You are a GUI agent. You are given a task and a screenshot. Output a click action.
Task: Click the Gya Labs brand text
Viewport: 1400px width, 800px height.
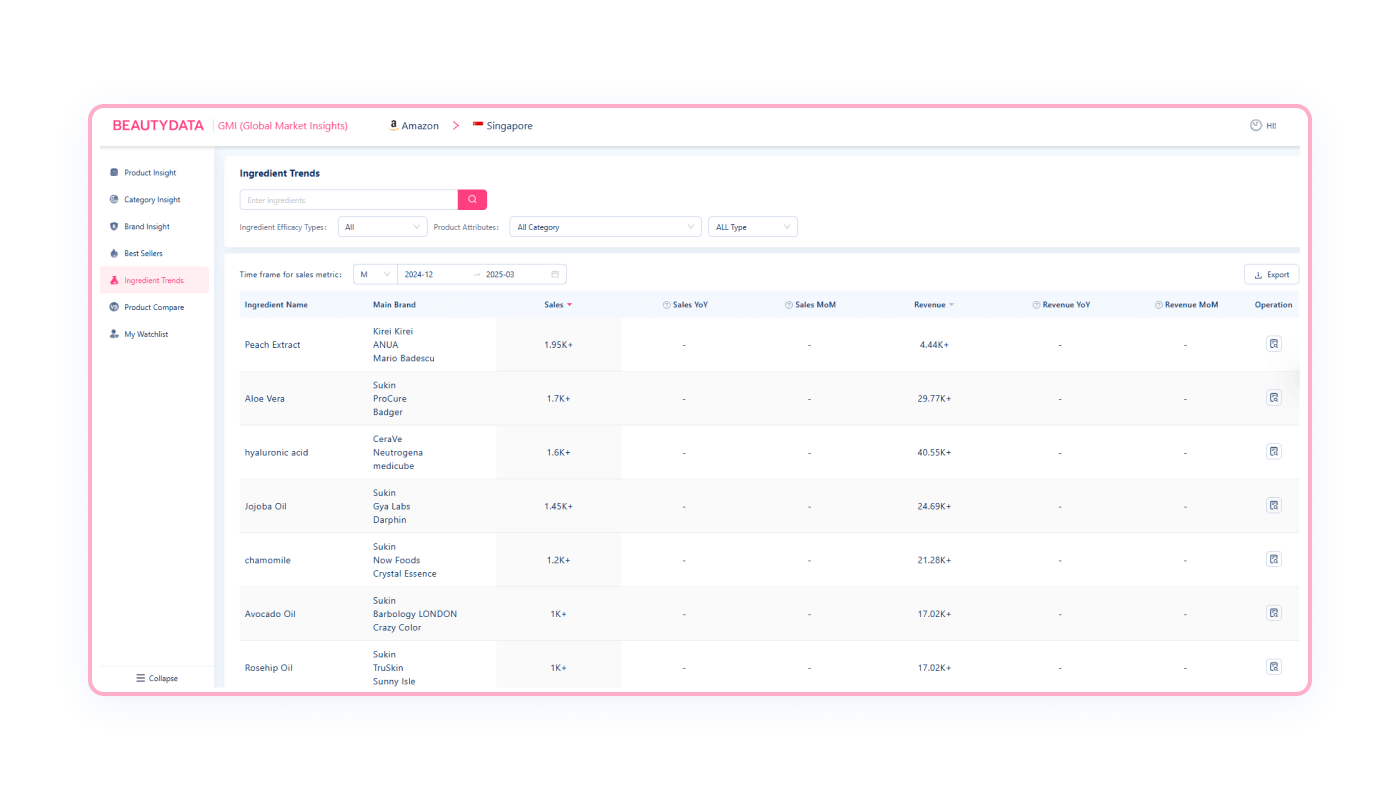392,507
